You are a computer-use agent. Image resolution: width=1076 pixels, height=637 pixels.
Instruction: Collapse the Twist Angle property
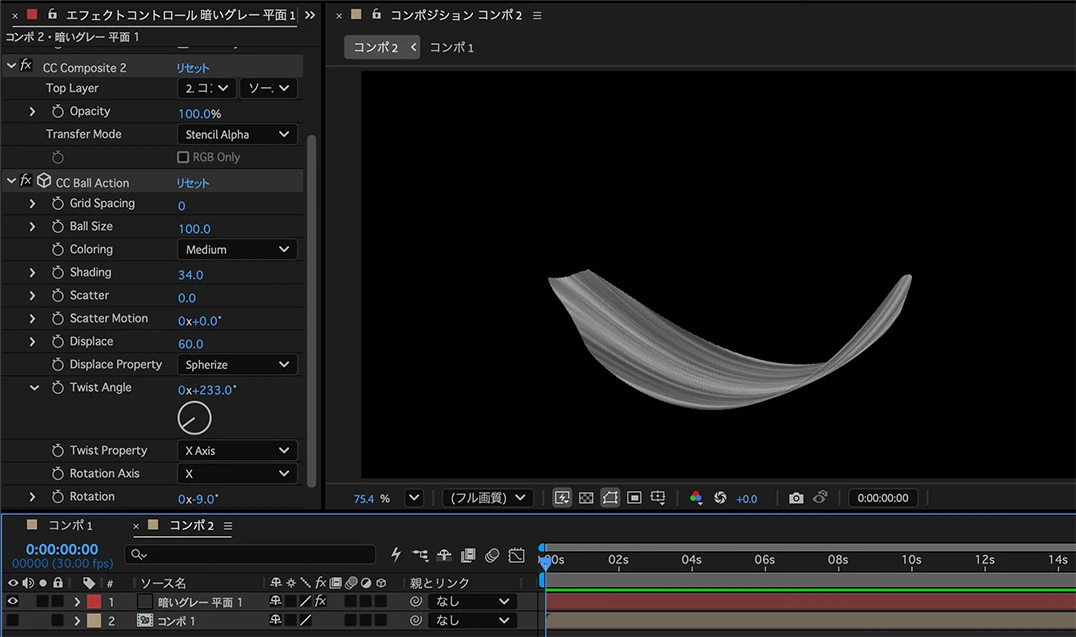point(34,388)
